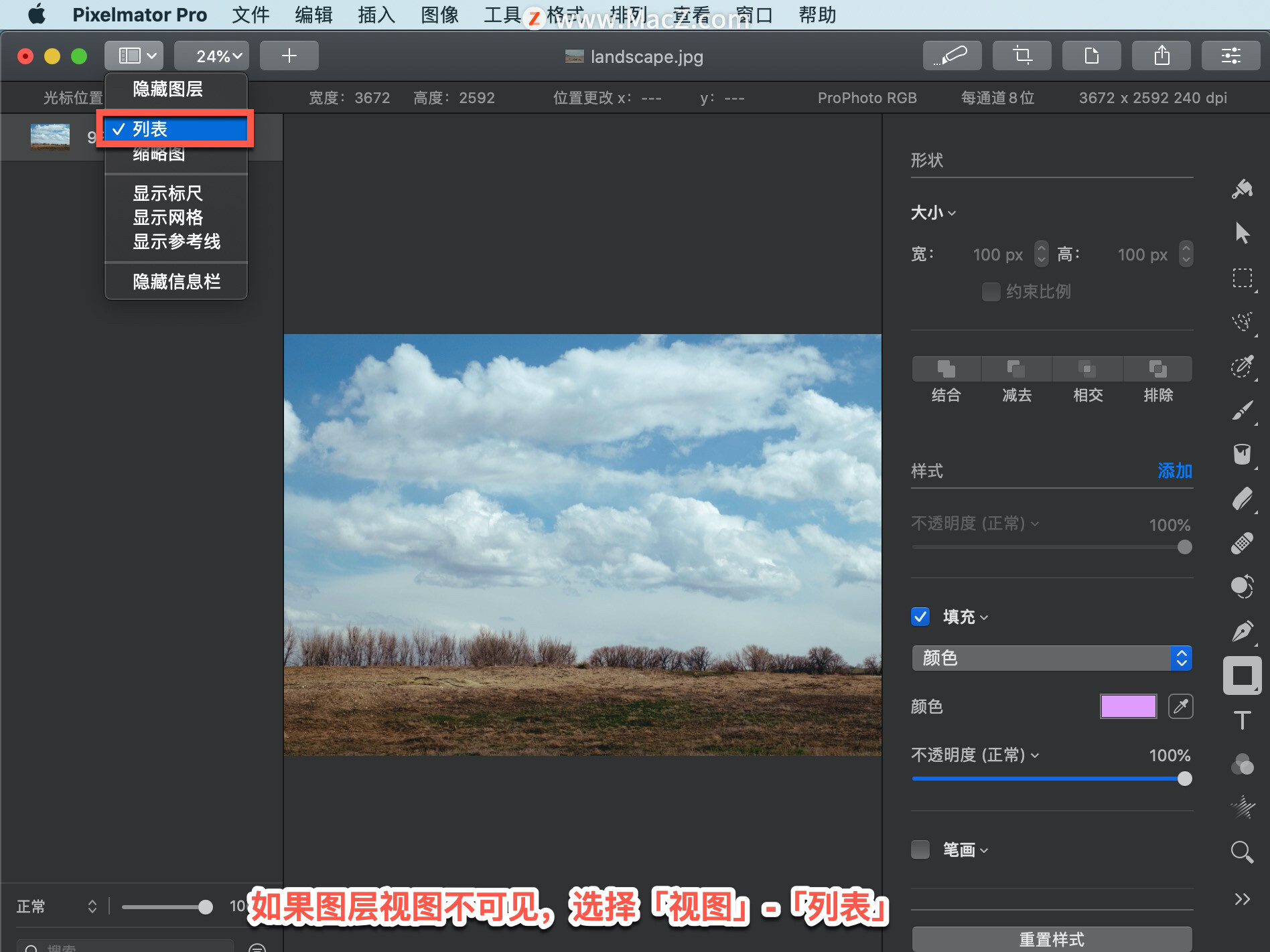Select the Rectangular Selection tool
Screen dimensions: 1270x952
coord(1242,278)
